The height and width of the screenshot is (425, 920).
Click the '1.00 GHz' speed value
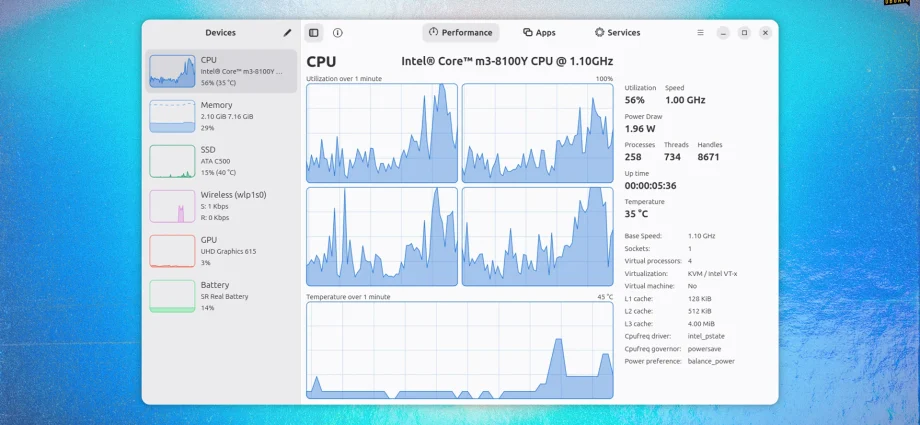[685, 100]
